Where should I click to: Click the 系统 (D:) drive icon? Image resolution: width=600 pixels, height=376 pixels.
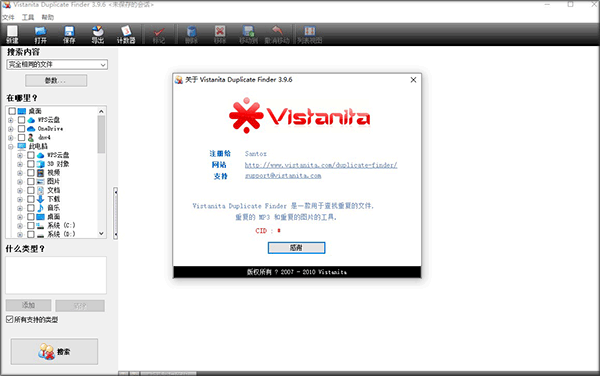click(x=41, y=234)
